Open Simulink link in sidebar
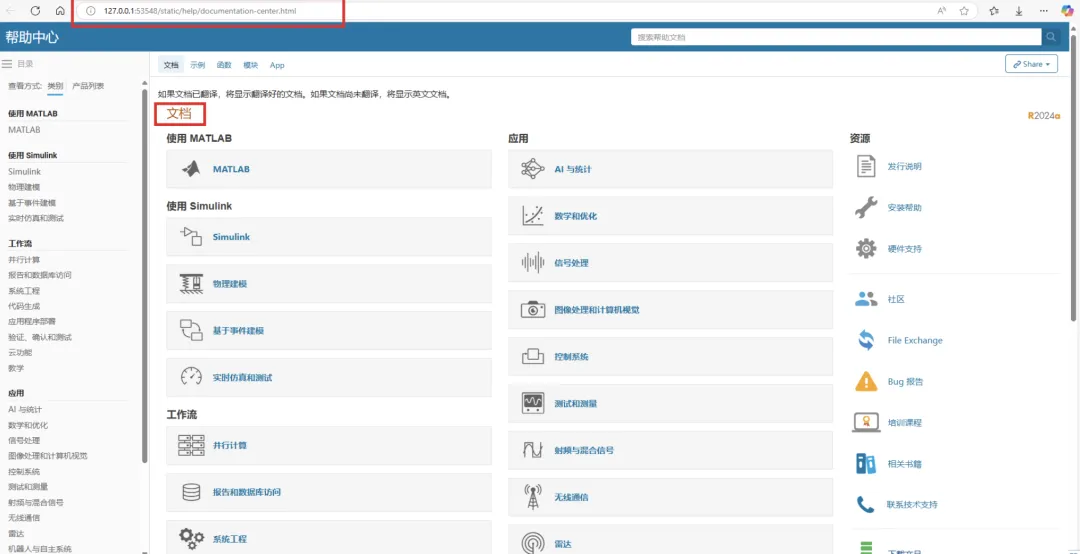This screenshot has width=1080, height=554. pyautogui.click(x=25, y=172)
